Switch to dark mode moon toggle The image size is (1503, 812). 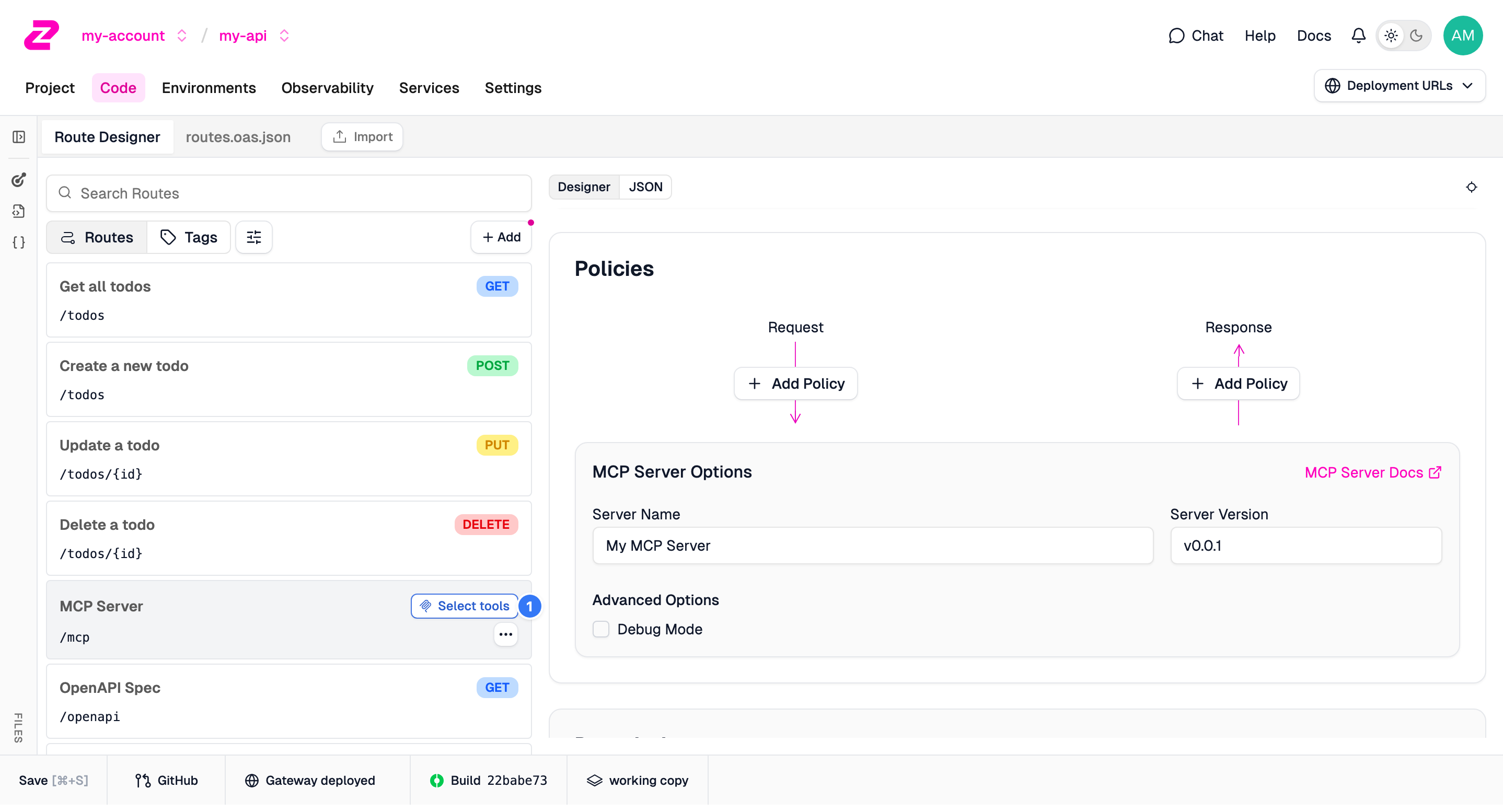(x=1416, y=36)
